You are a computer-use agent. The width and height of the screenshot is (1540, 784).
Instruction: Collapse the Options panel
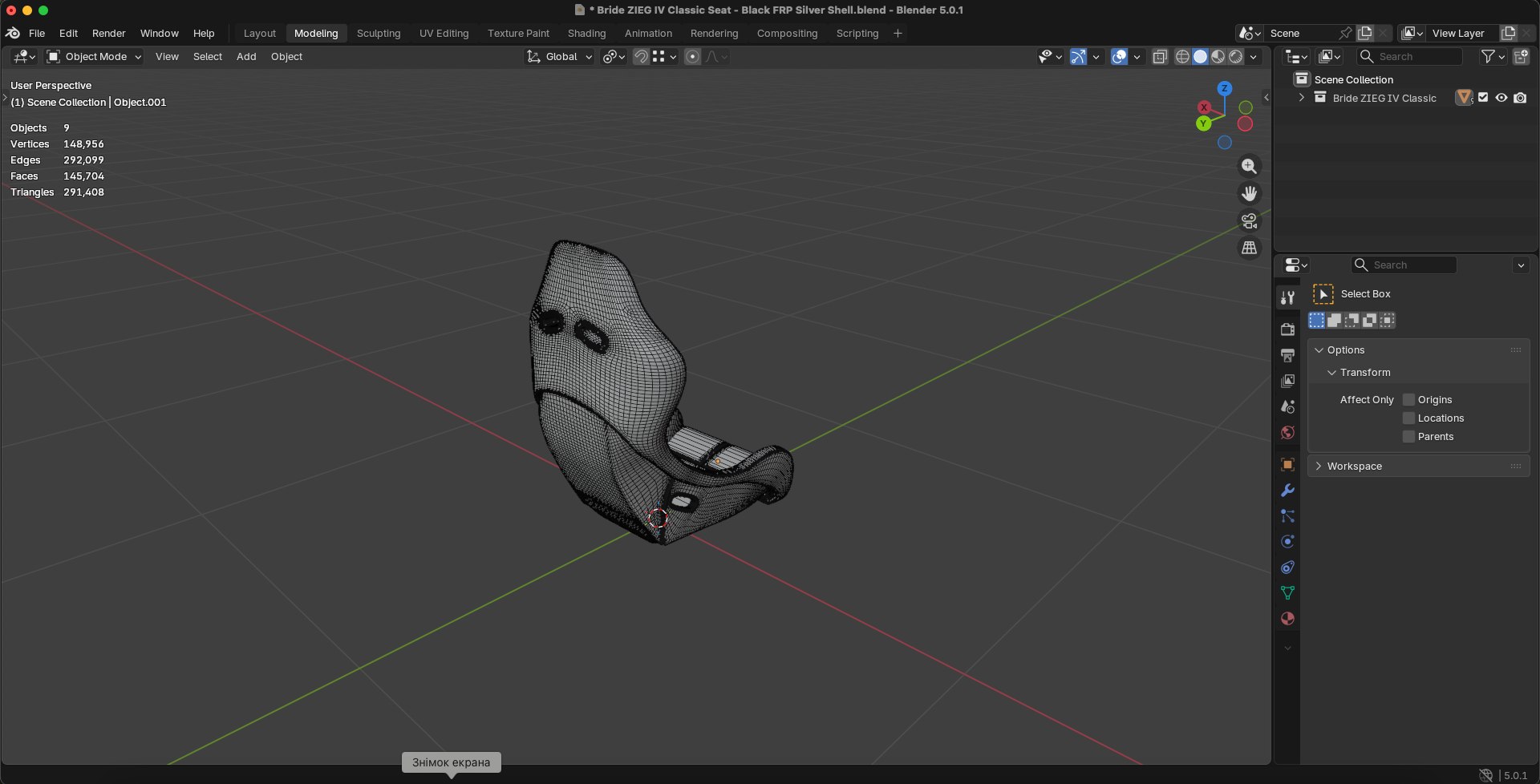tap(1319, 350)
